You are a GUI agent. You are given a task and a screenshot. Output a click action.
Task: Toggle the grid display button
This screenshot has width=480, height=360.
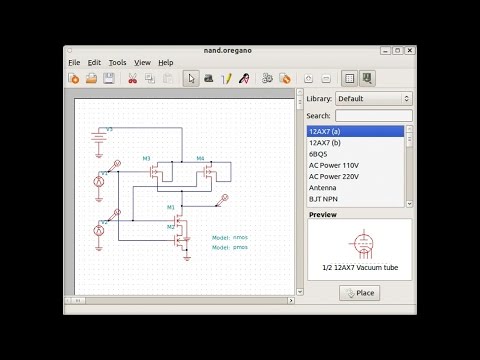(349, 79)
